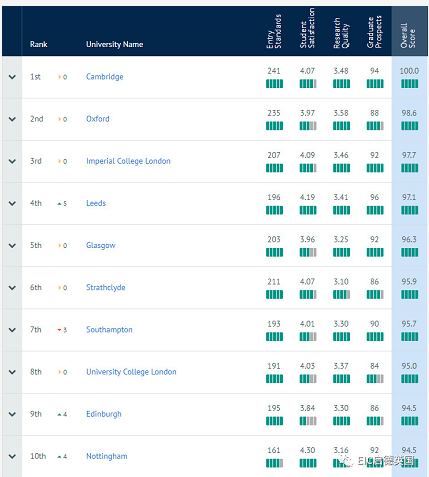The image size is (429, 477).
Task: Click Cambridge's Entry Standards green bar indicator
Action: (274, 84)
